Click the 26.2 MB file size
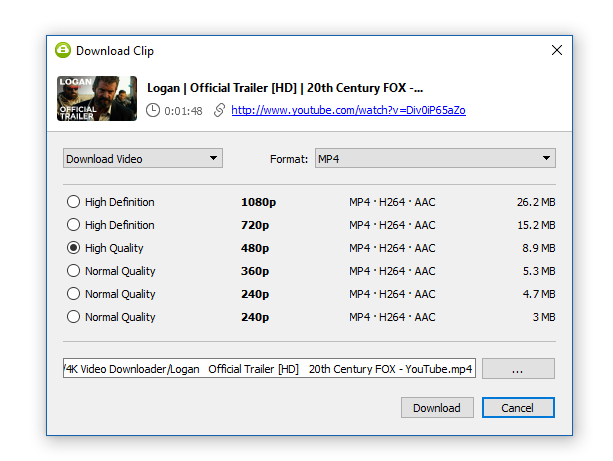This screenshot has height=461, width=613. (x=536, y=202)
